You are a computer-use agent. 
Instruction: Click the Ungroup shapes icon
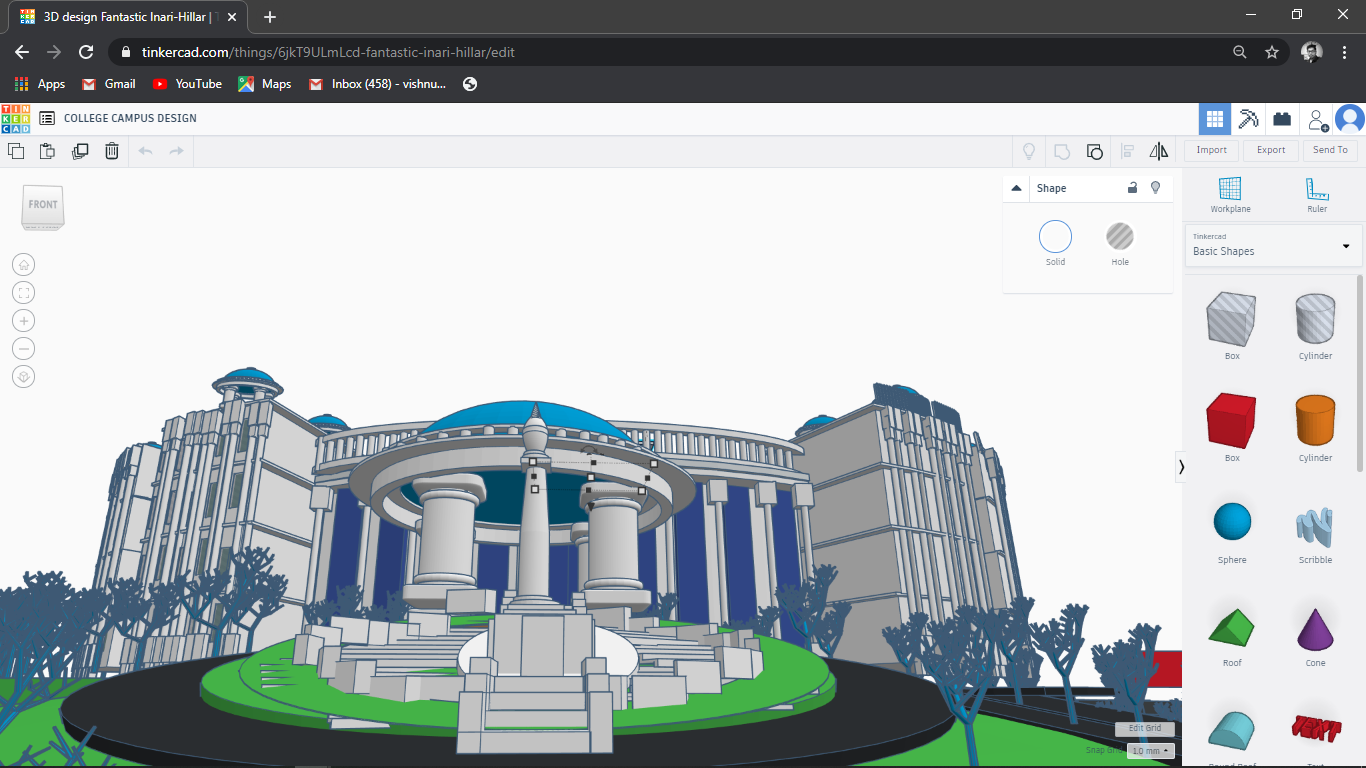[1095, 151]
